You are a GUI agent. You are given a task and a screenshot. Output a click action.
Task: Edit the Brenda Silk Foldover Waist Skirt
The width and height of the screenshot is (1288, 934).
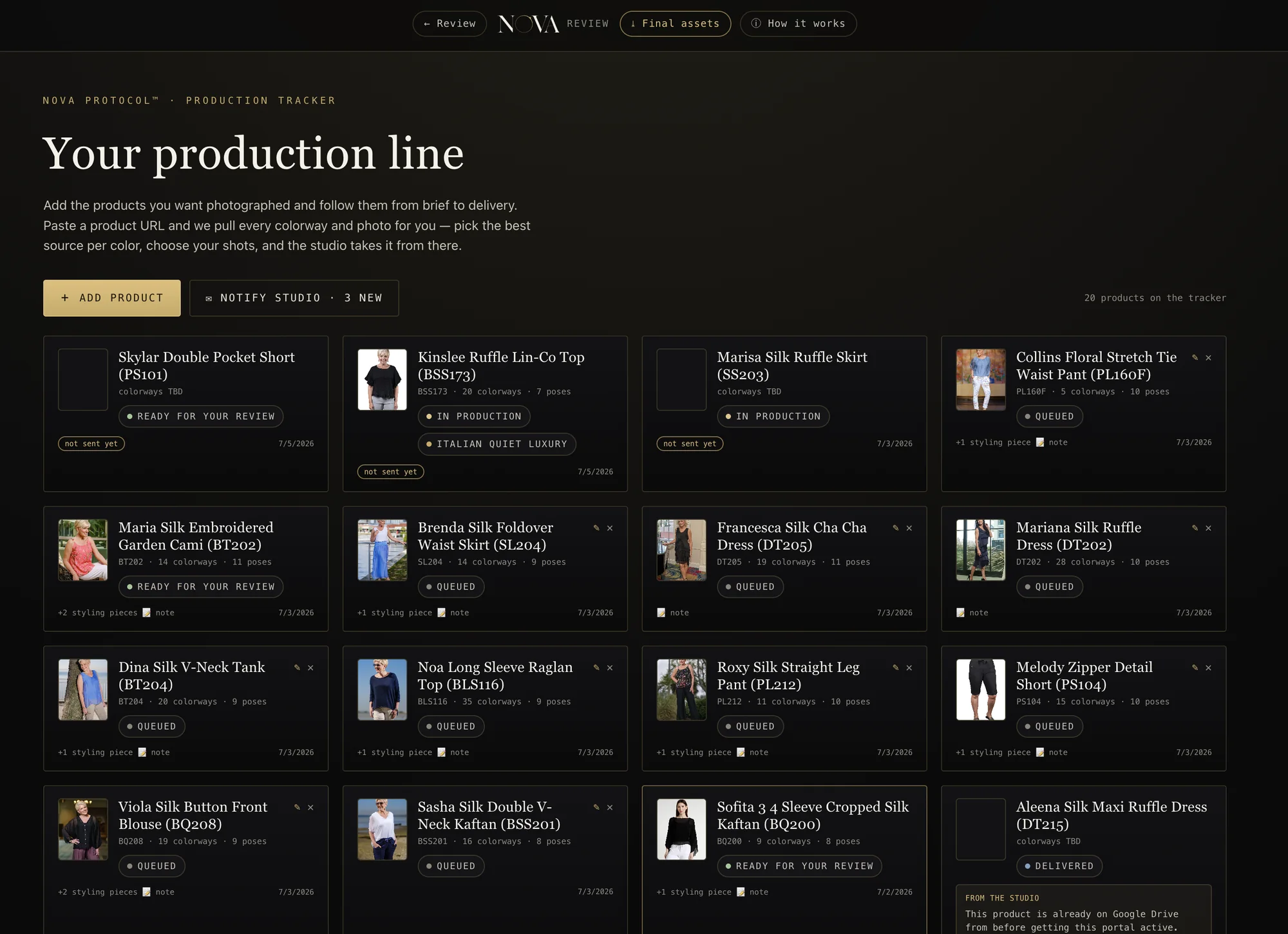[x=596, y=528]
